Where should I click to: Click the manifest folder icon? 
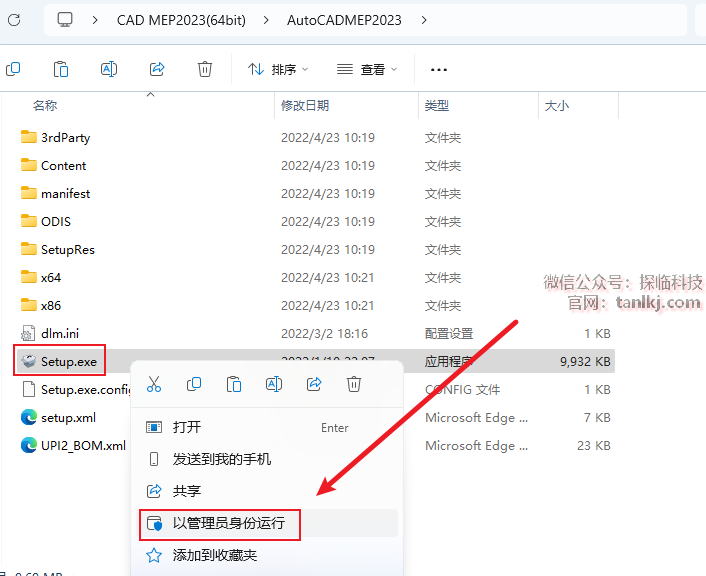(29, 193)
